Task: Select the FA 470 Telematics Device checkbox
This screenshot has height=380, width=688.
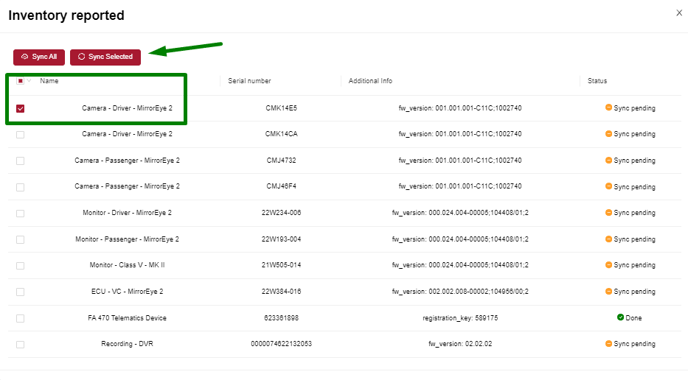Action: point(20,318)
